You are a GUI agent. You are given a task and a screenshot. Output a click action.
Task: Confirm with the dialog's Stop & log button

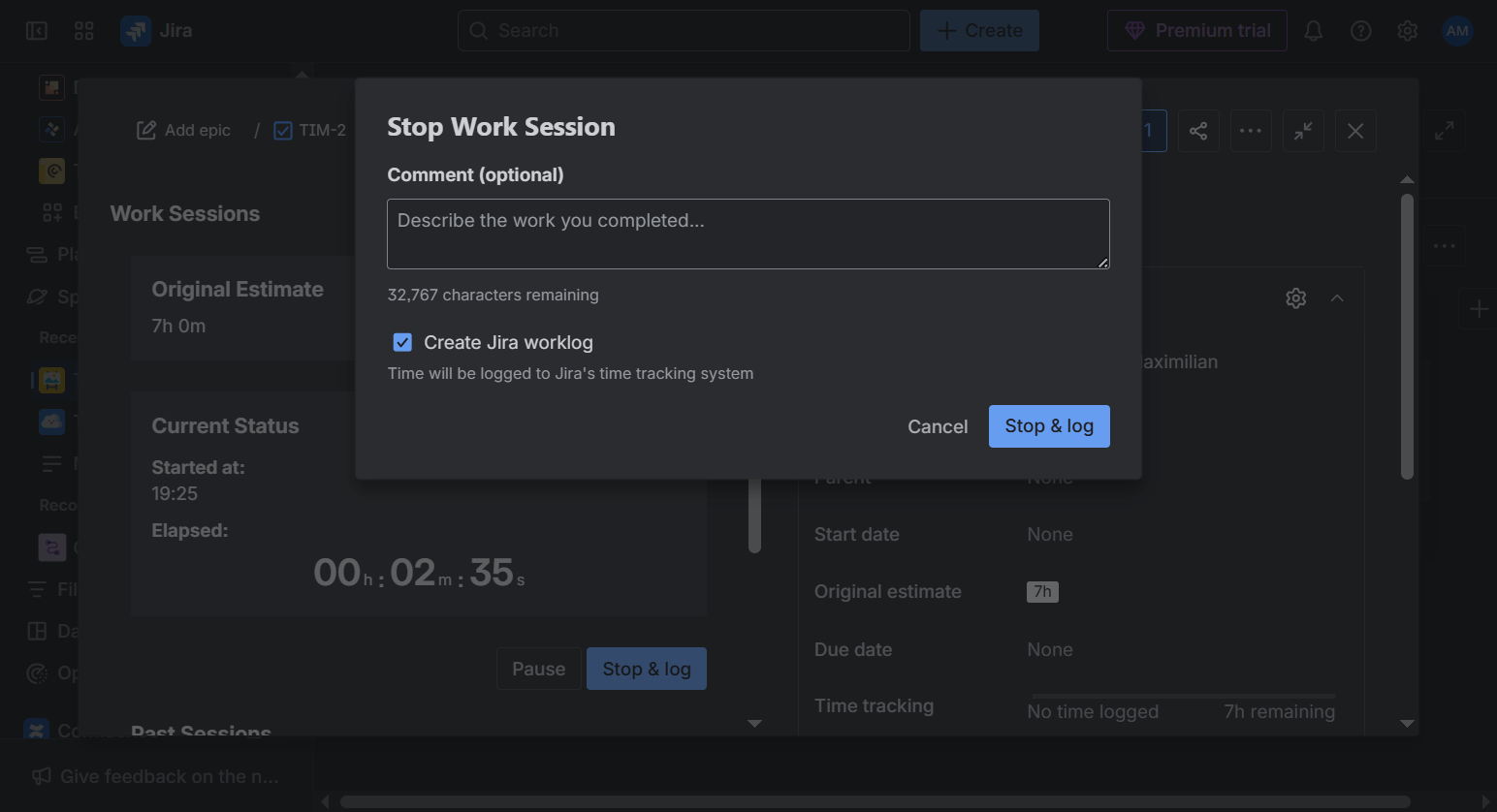(x=1048, y=426)
